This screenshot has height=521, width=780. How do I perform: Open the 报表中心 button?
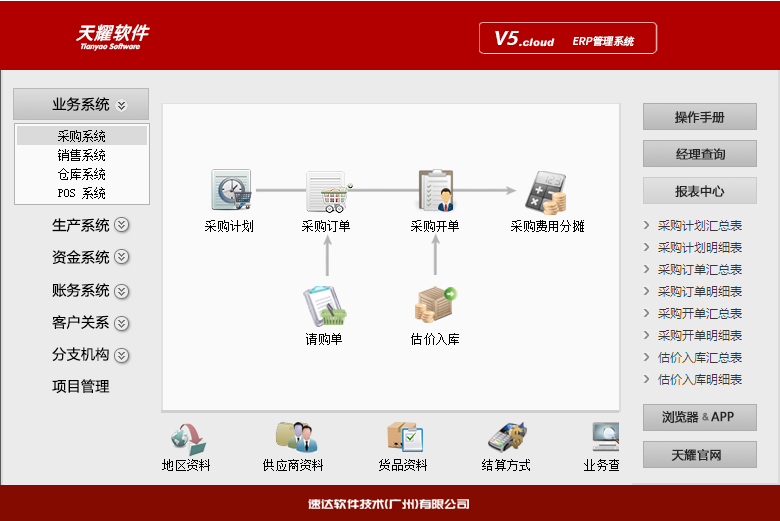[700, 191]
